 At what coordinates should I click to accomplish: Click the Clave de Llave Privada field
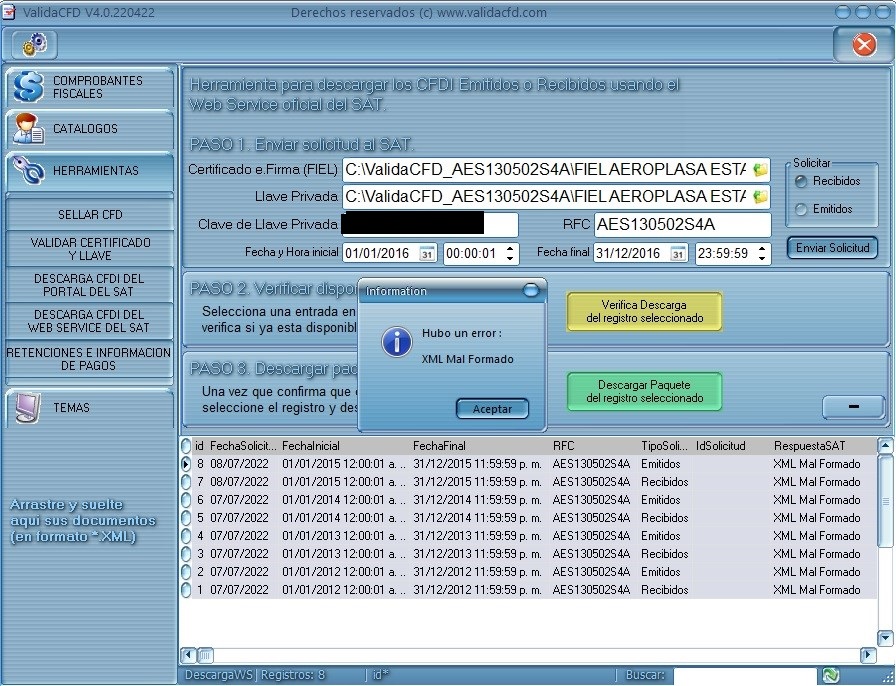tap(430, 225)
